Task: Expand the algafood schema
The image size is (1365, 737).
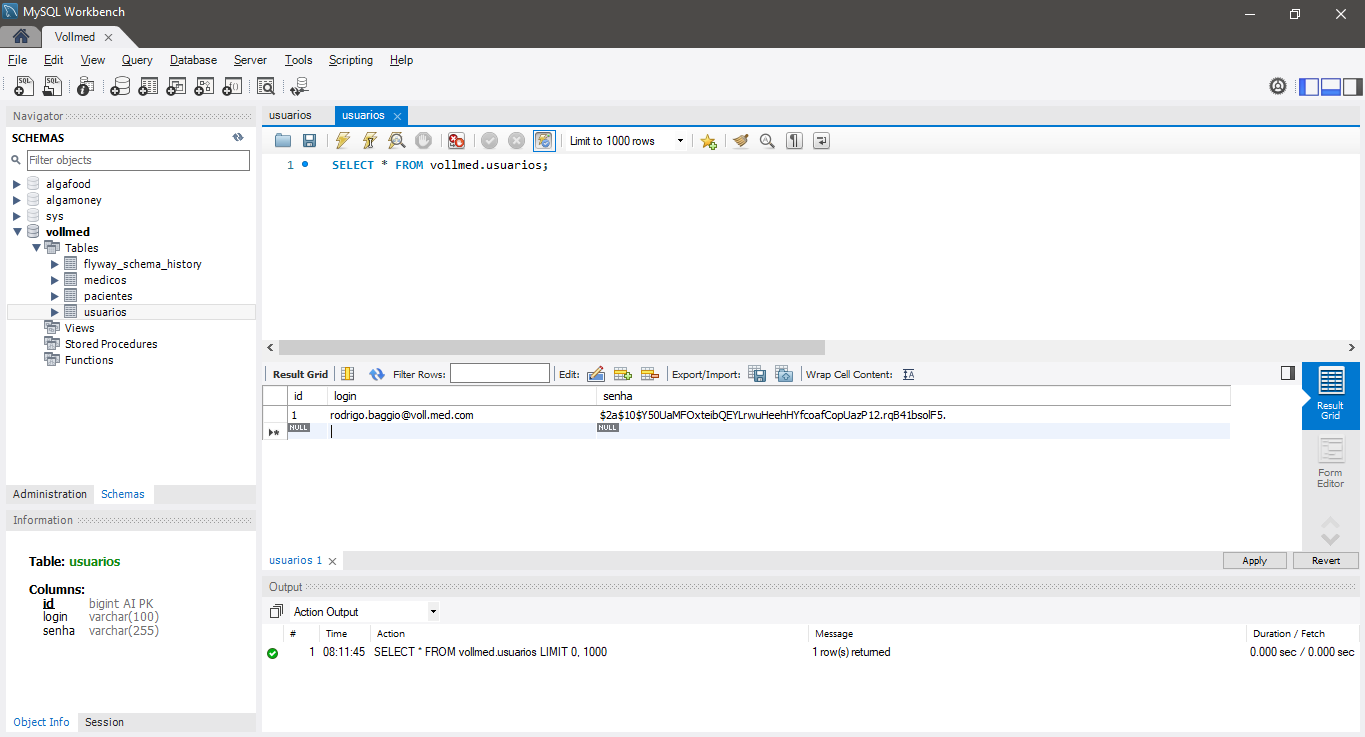Action: pyautogui.click(x=17, y=184)
